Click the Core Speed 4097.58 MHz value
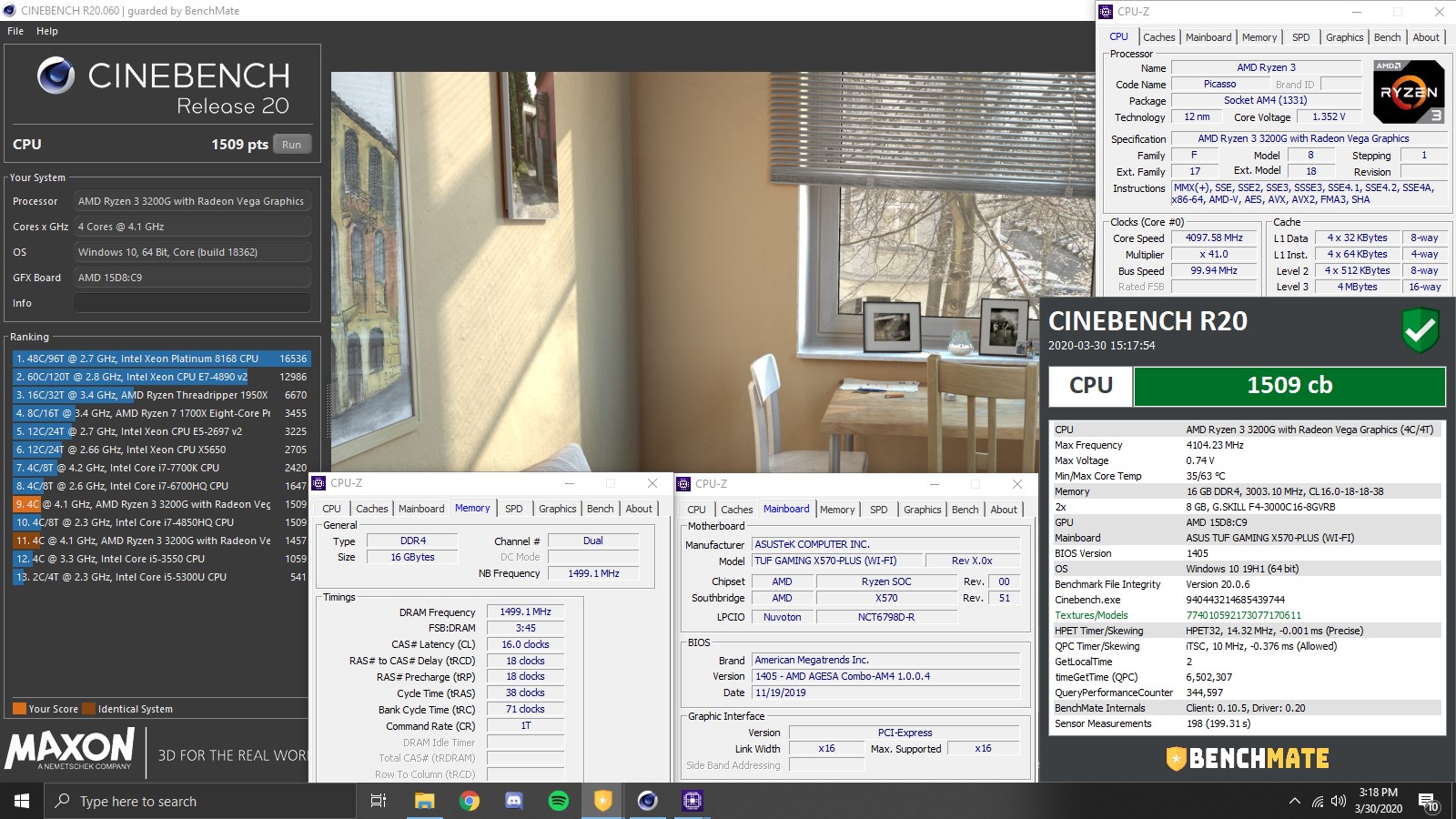 click(x=1214, y=238)
